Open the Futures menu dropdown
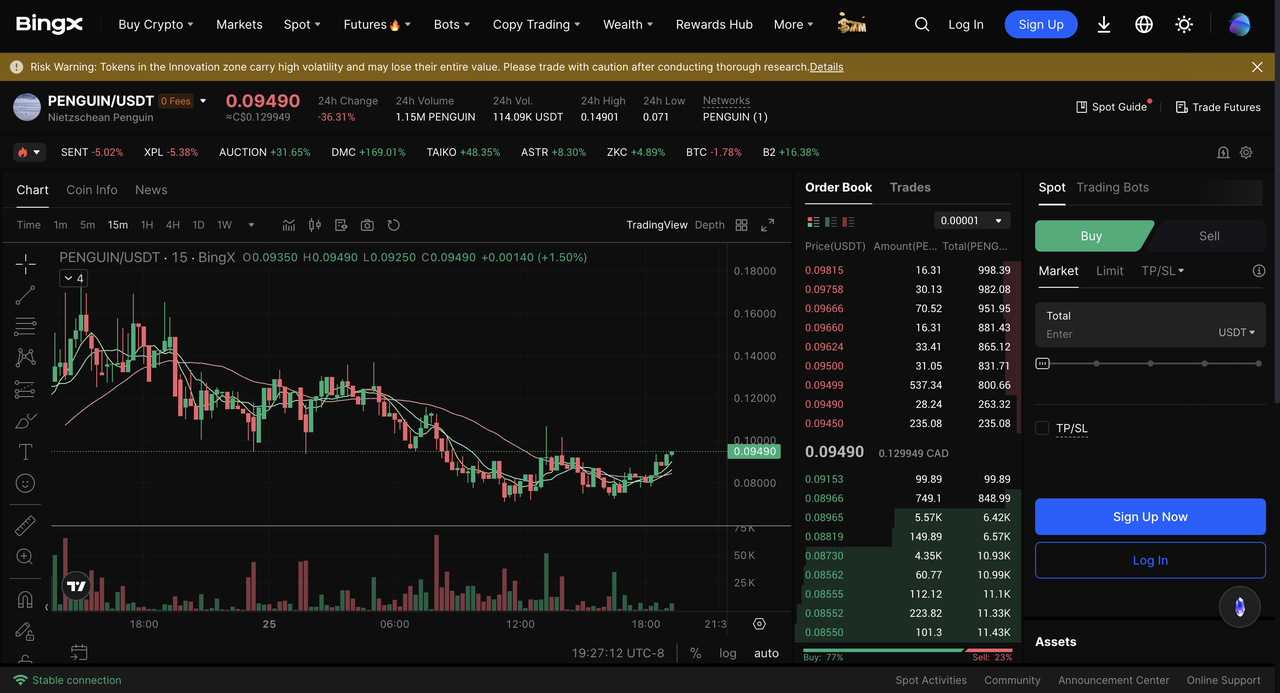The height and width of the screenshot is (693, 1280). tap(376, 24)
